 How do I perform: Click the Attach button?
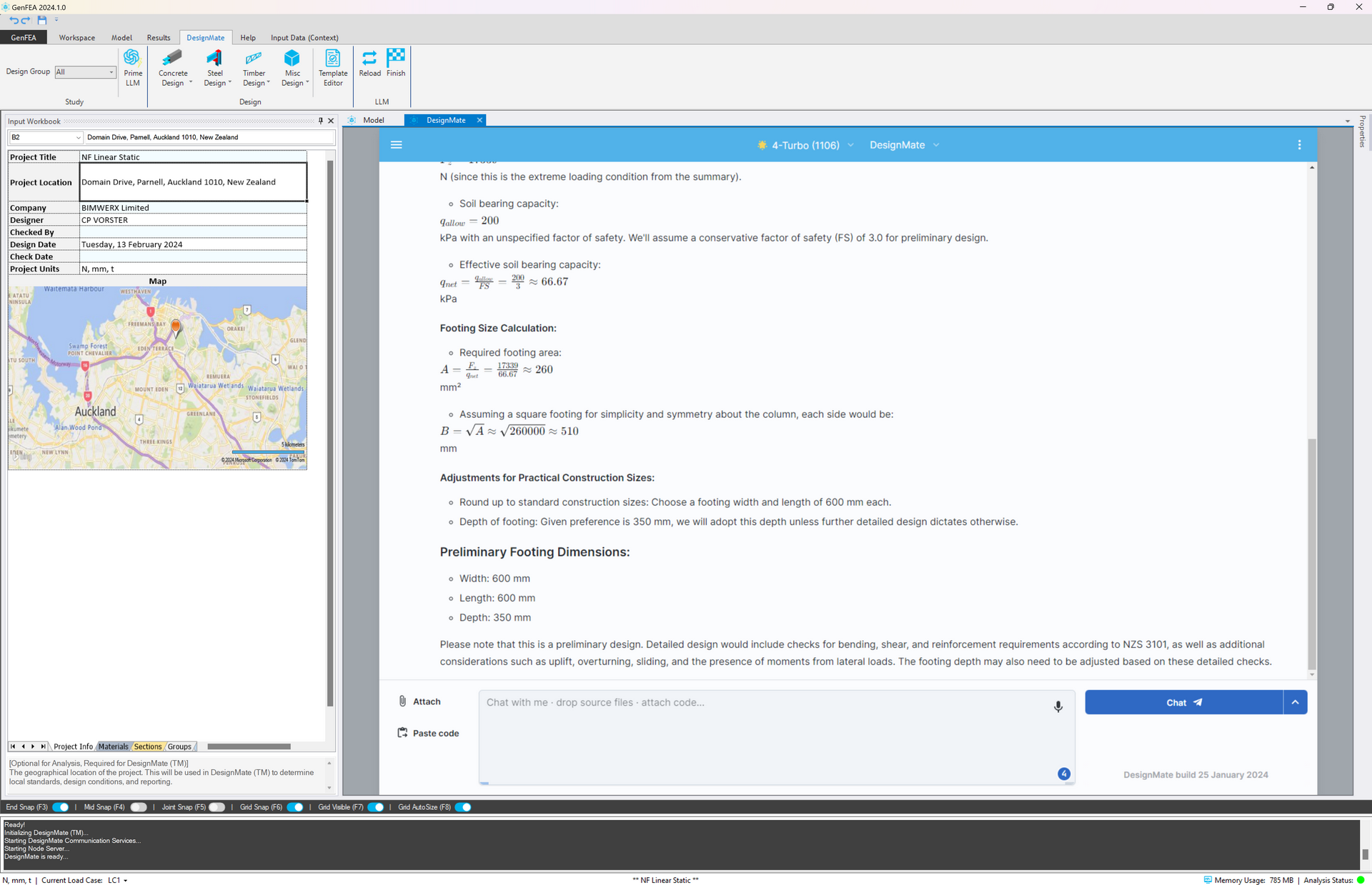(419, 701)
